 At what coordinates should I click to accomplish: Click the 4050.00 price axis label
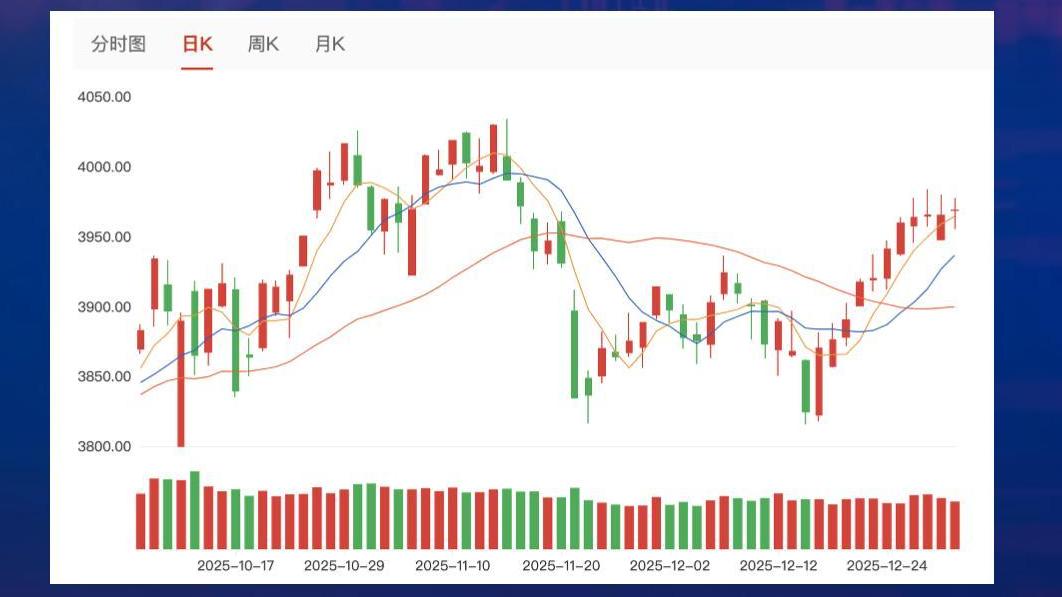104,97
